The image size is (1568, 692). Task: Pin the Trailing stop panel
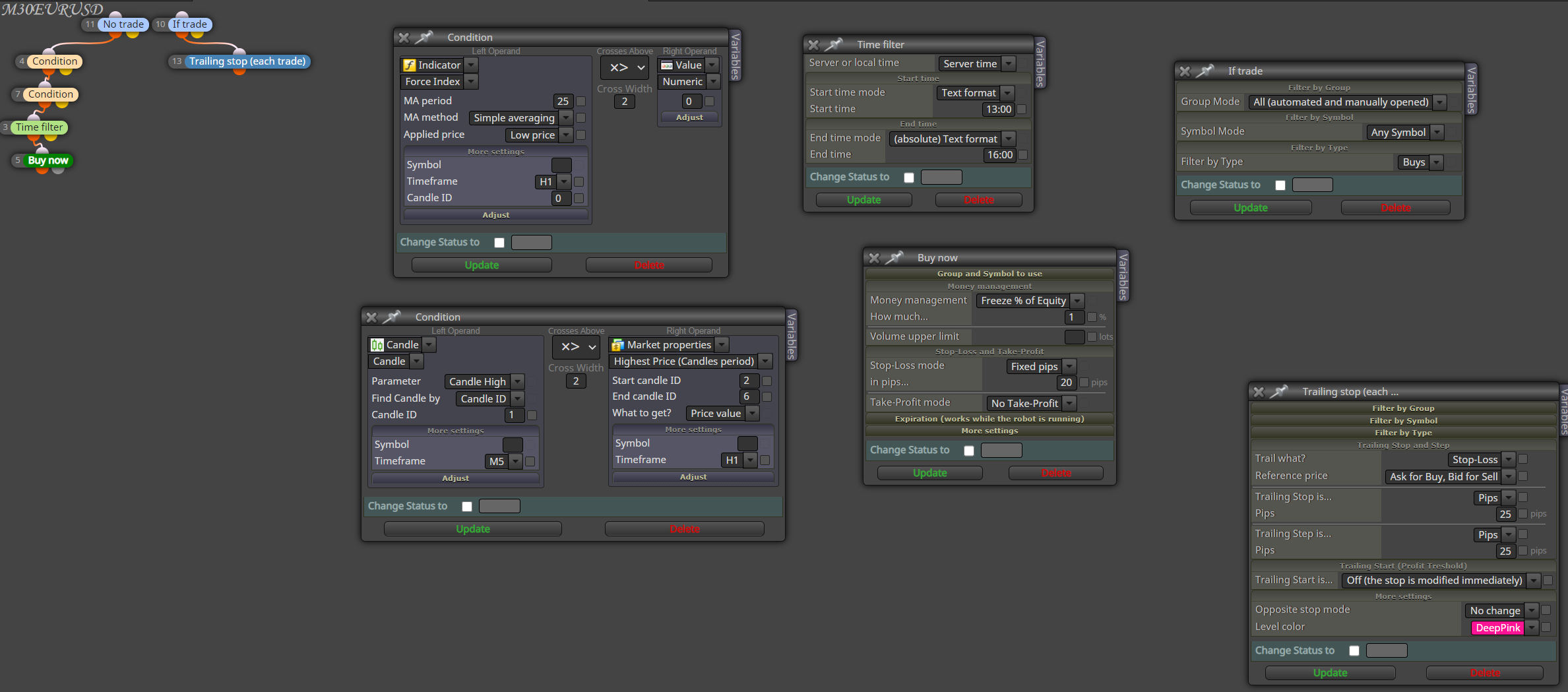(x=1279, y=392)
